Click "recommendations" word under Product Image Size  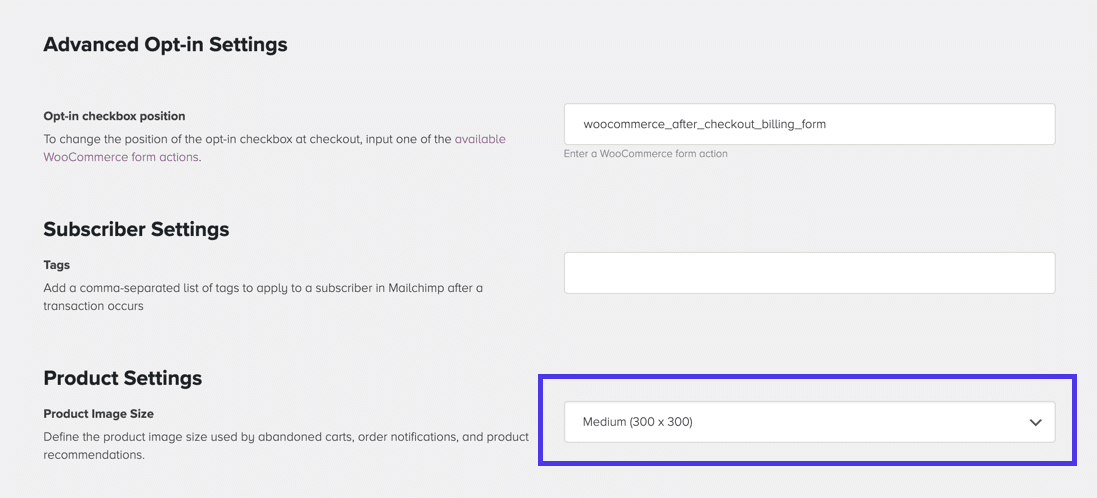[x=94, y=455]
